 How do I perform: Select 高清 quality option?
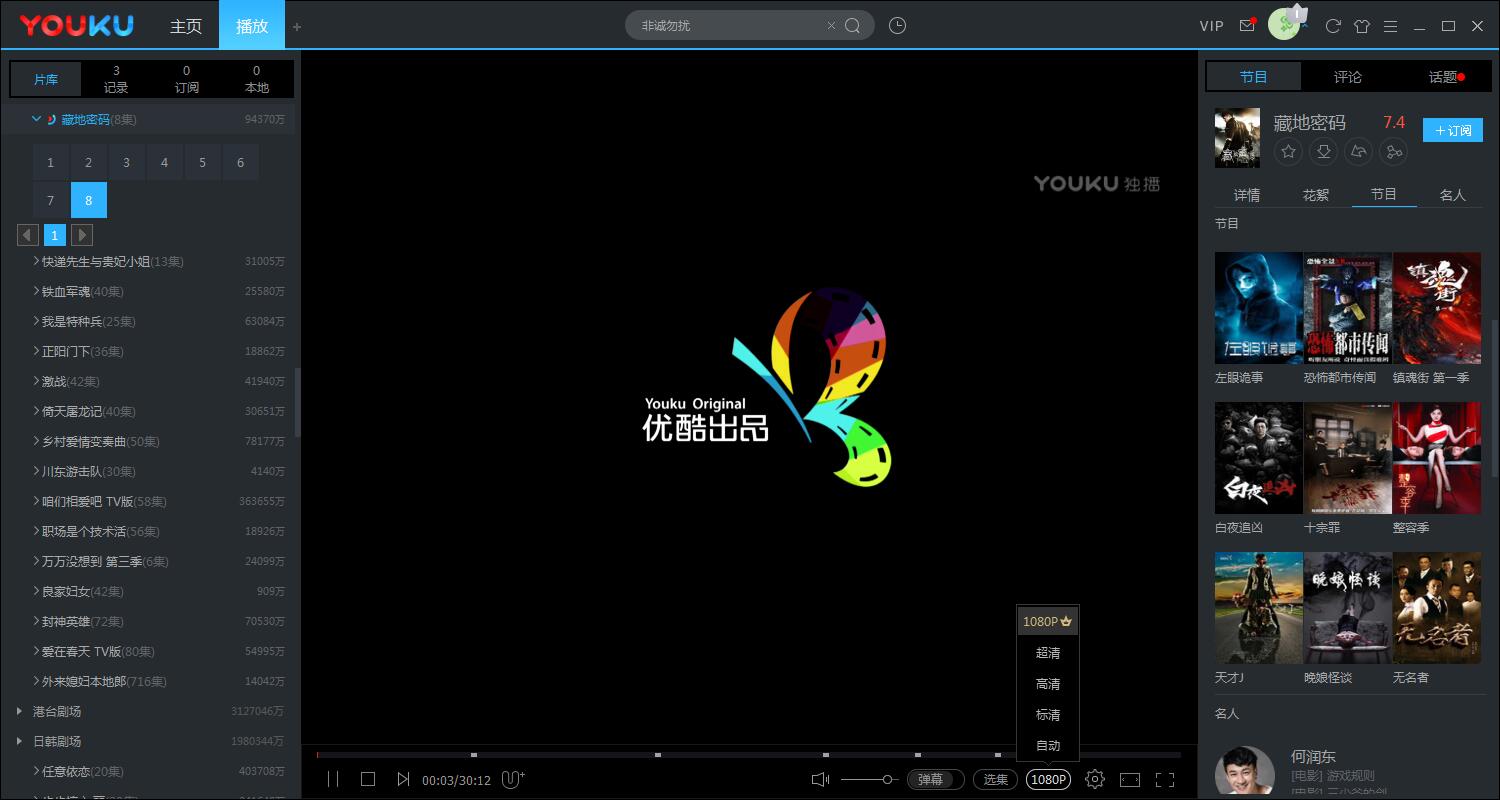tap(1047, 684)
